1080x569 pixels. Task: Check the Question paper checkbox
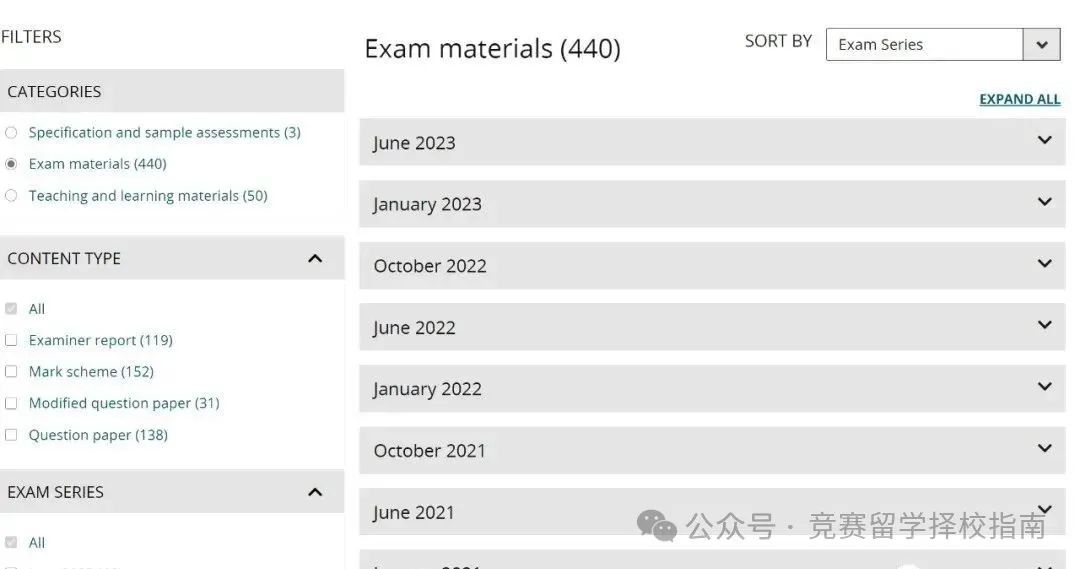(11, 435)
